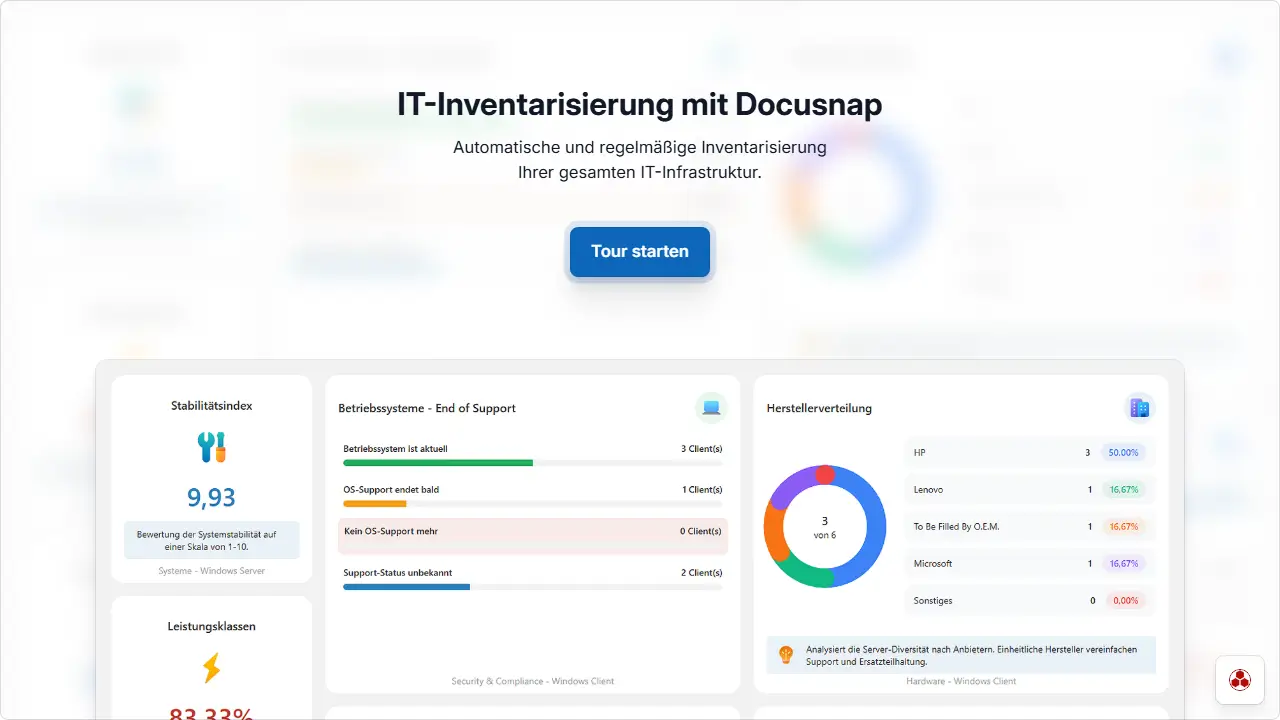Click the laptop icon in Betriebssysteme card
The height and width of the screenshot is (720, 1280).
coord(711,408)
